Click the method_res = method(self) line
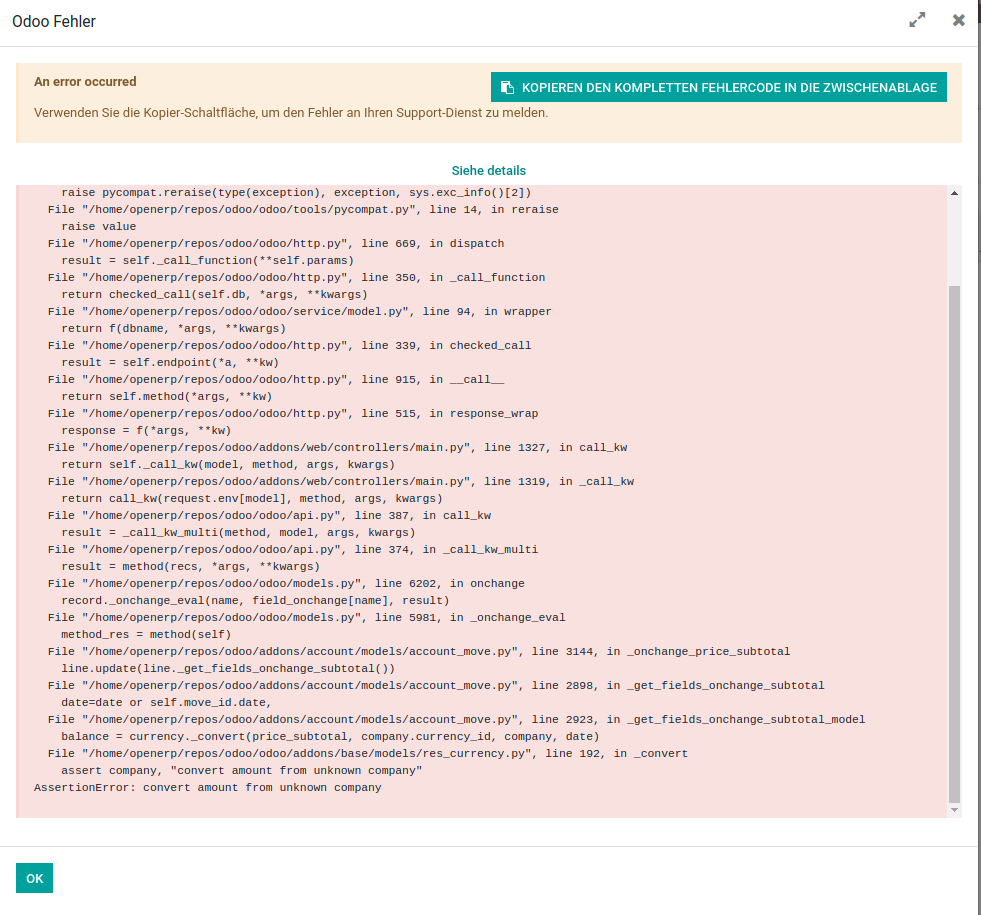This screenshot has width=981, height=915. [146, 635]
